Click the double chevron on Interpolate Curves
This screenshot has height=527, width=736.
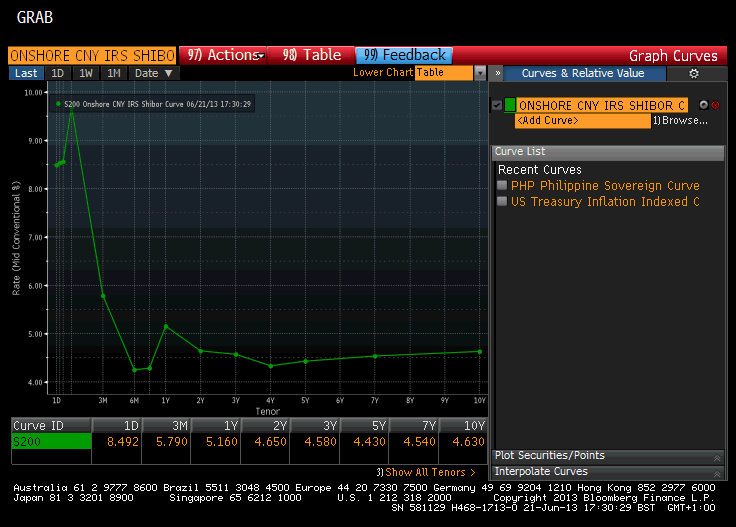(716, 472)
